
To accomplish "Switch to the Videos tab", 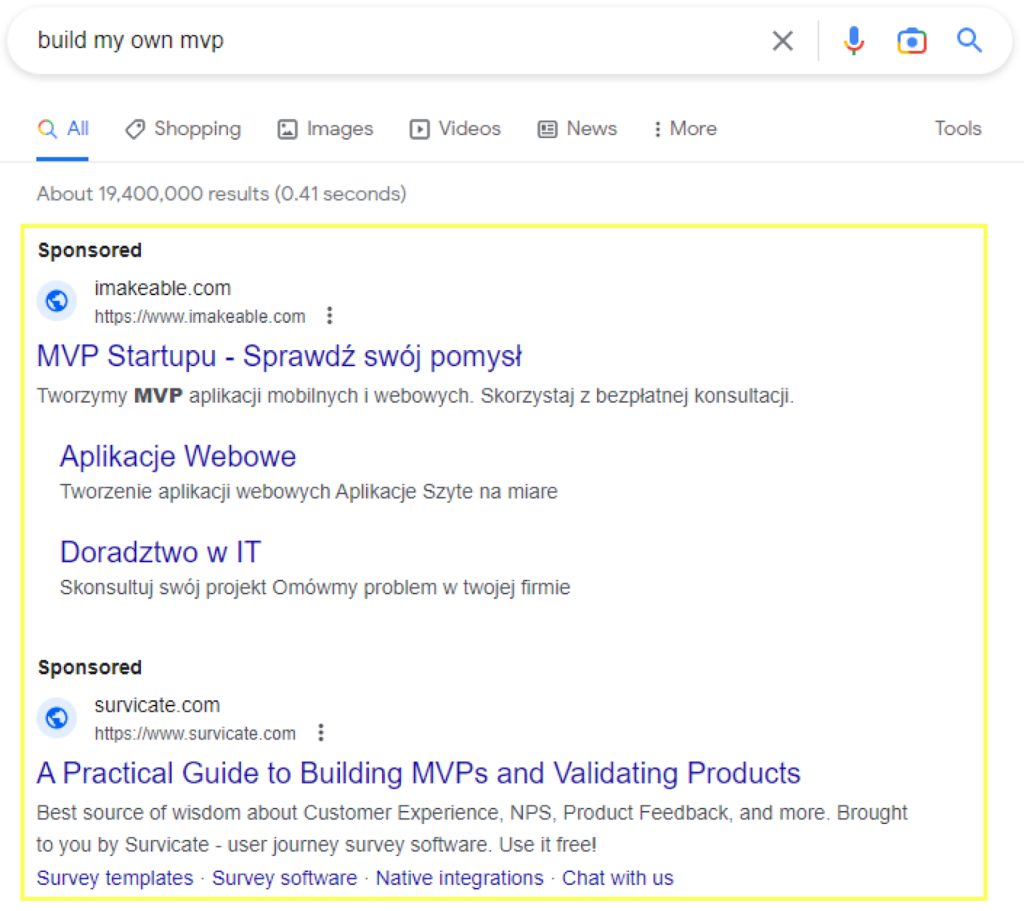I will 455,129.
